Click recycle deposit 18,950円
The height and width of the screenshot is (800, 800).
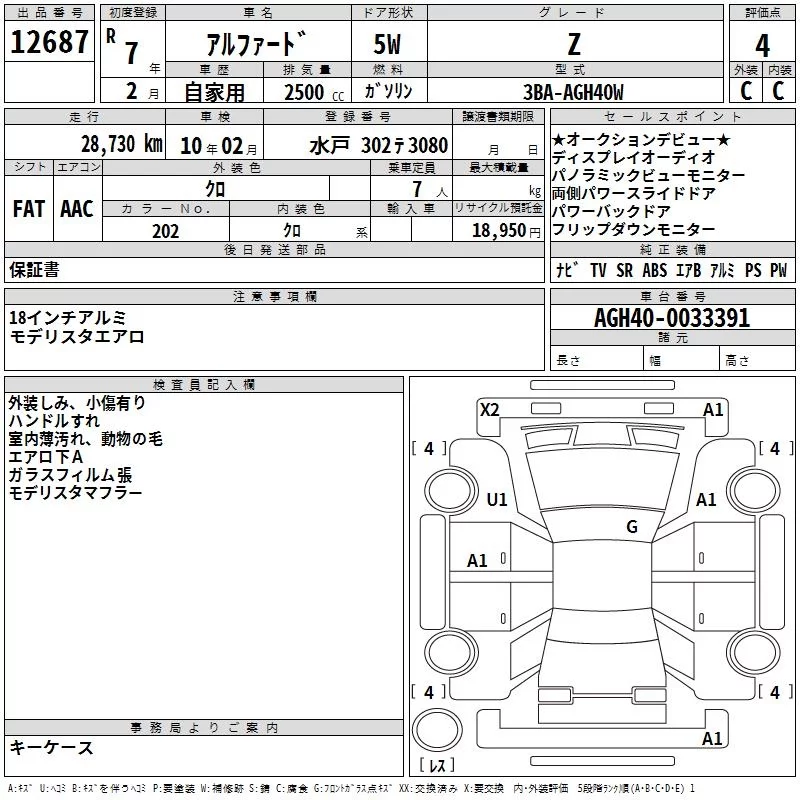(506, 231)
